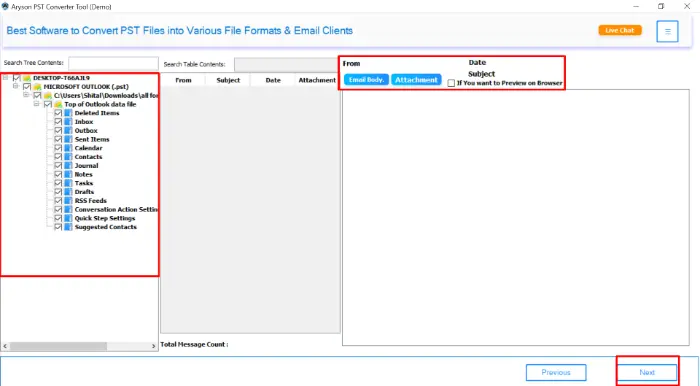Uncheck the Drafts checkbox
The height and width of the screenshot is (386, 700).
[x=58, y=192]
